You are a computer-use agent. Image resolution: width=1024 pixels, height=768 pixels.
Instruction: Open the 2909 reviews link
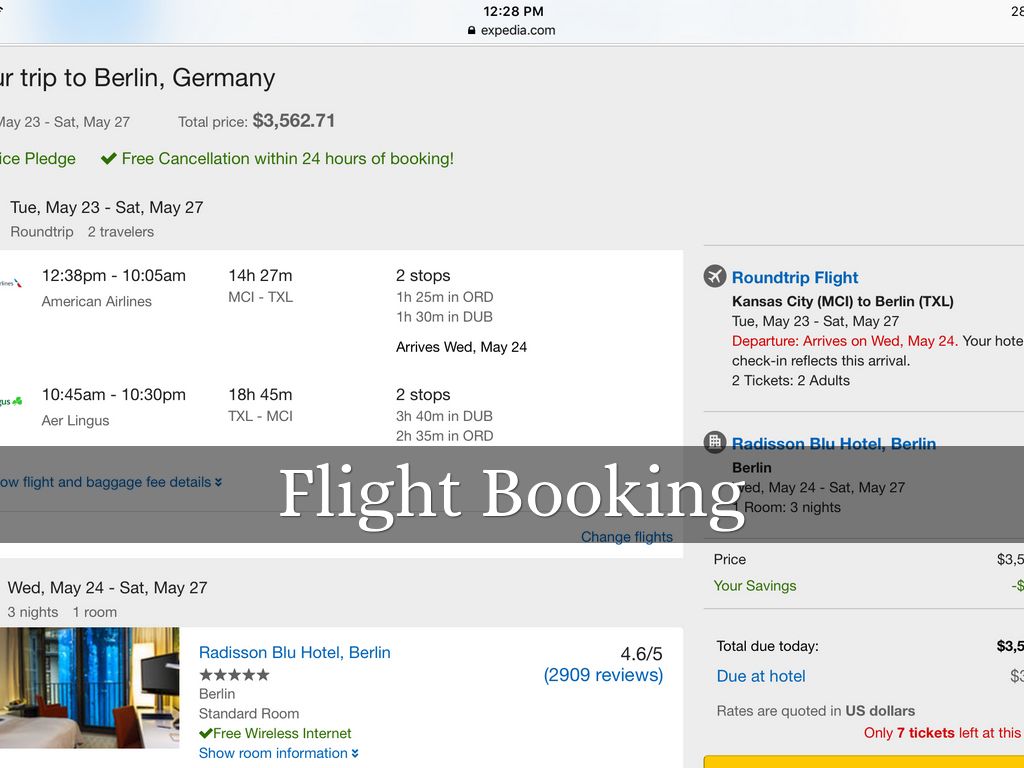pos(603,675)
